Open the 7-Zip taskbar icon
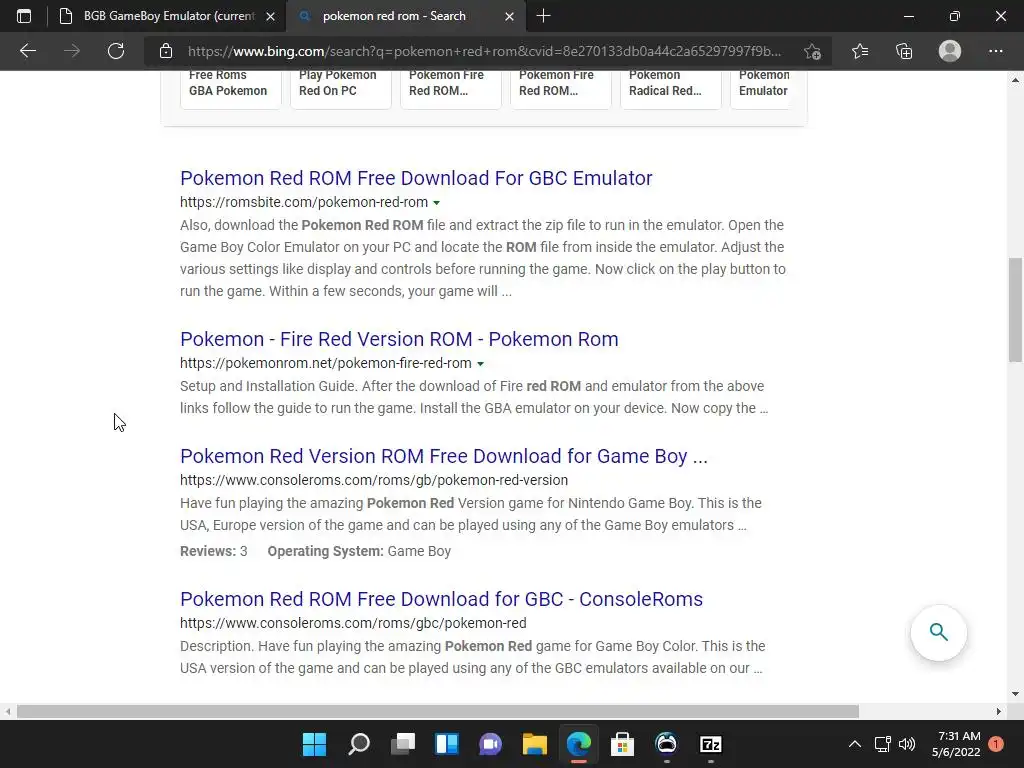 click(x=711, y=744)
